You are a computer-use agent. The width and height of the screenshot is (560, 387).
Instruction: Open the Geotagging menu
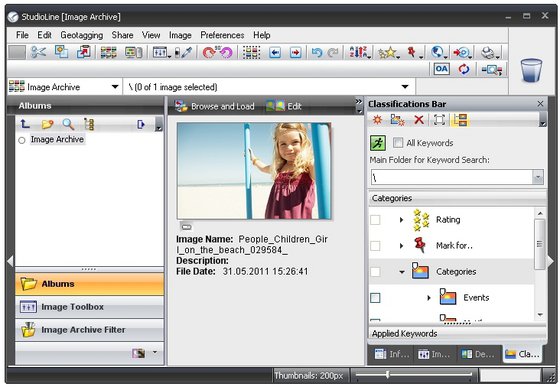81,35
